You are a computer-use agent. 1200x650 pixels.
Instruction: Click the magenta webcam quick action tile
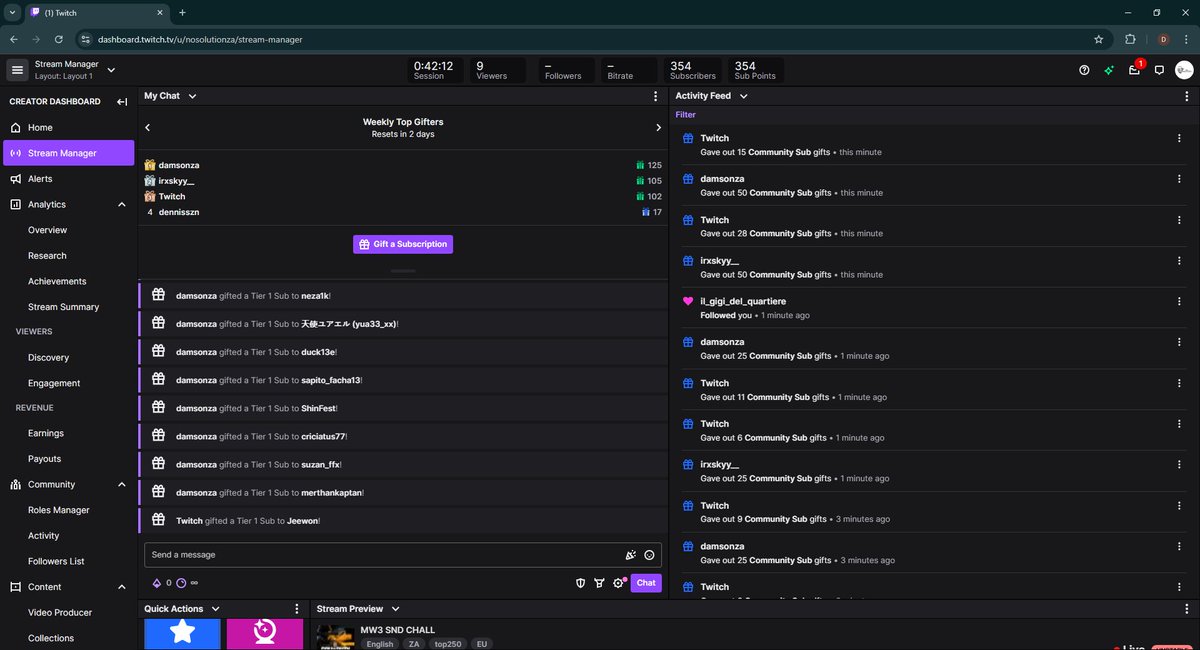tap(264, 634)
